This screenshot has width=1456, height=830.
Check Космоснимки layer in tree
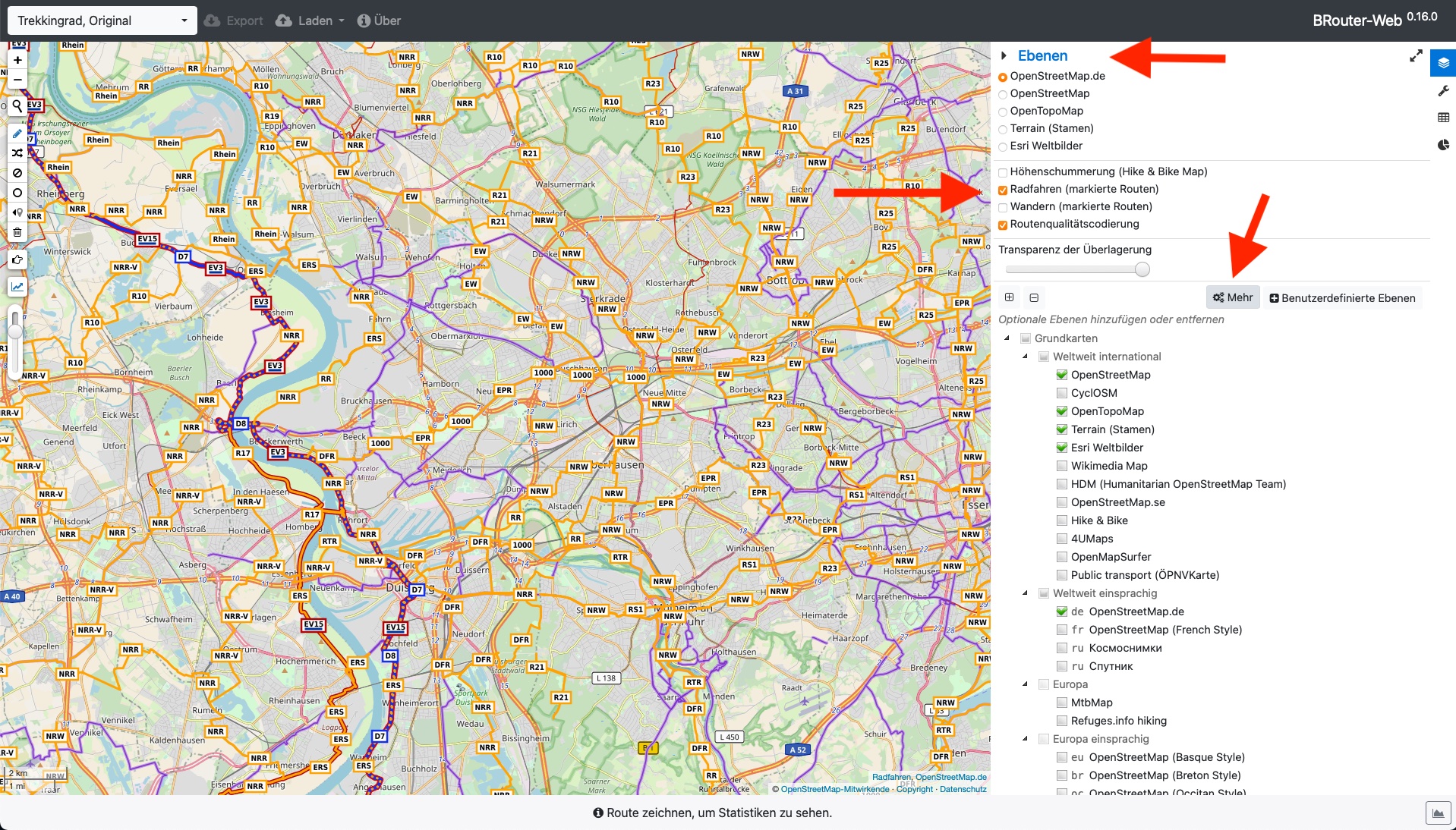point(1062,648)
